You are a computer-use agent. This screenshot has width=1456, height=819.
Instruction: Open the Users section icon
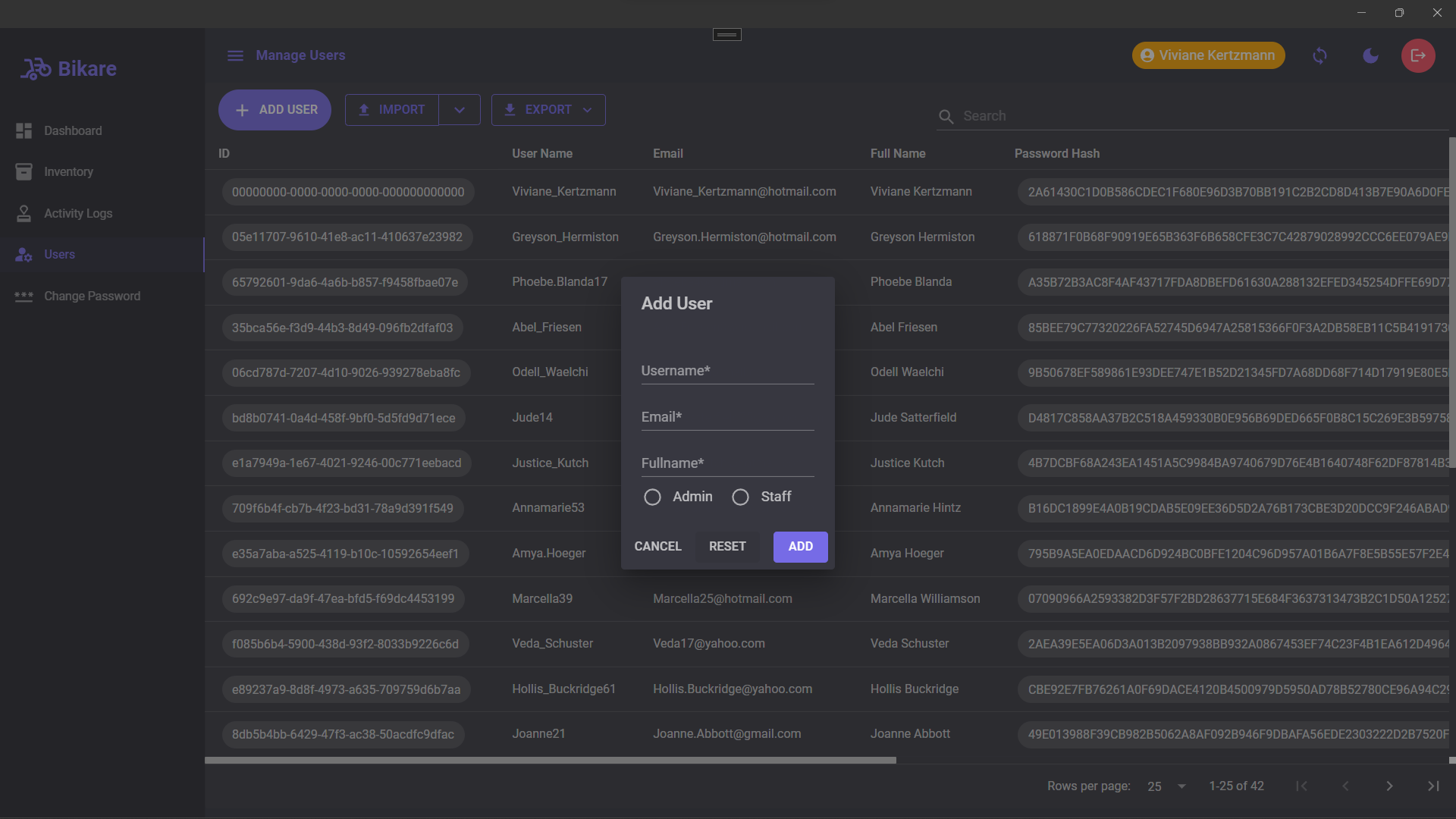(x=24, y=254)
